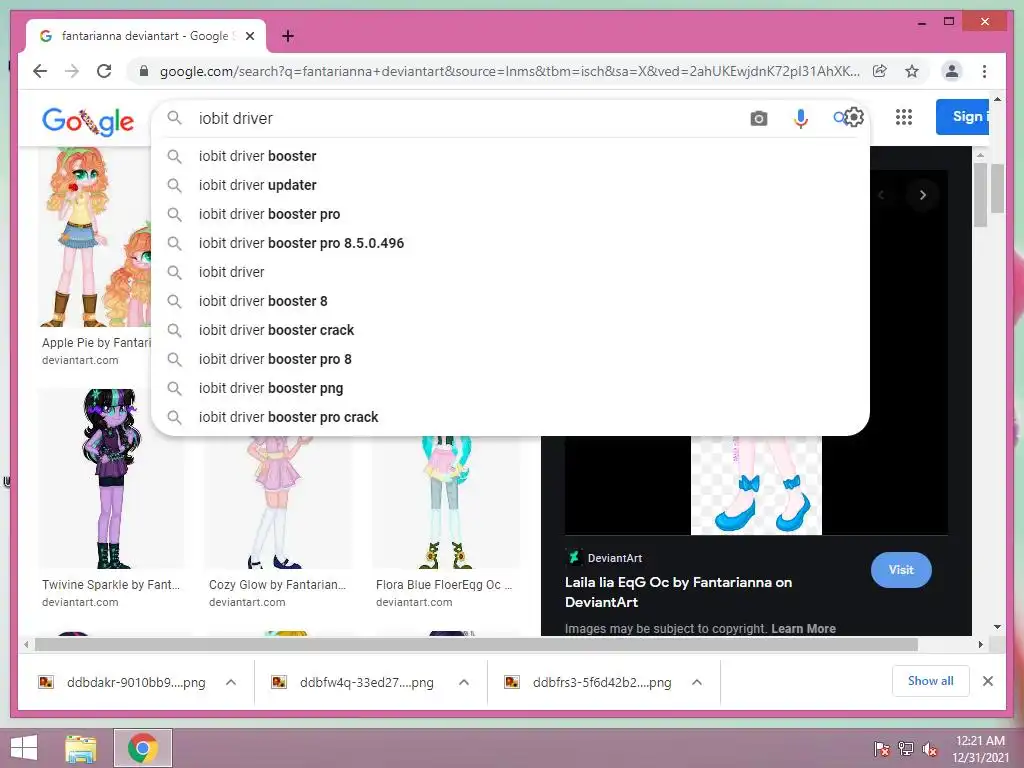Open a new tab with the plus button
The image size is (1024, 768).
[287, 36]
